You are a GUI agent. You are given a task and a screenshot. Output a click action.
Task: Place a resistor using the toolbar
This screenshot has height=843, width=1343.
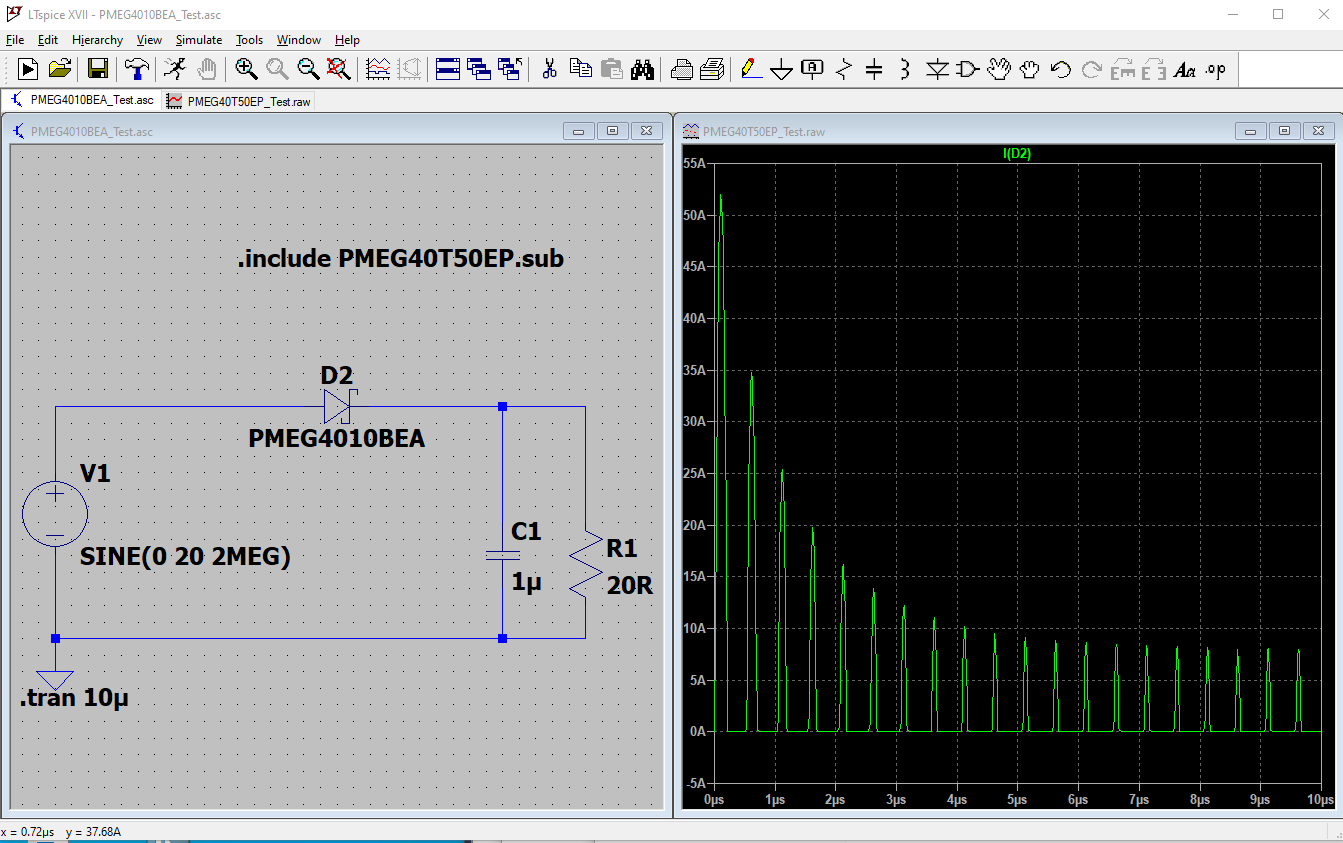tap(844, 69)
